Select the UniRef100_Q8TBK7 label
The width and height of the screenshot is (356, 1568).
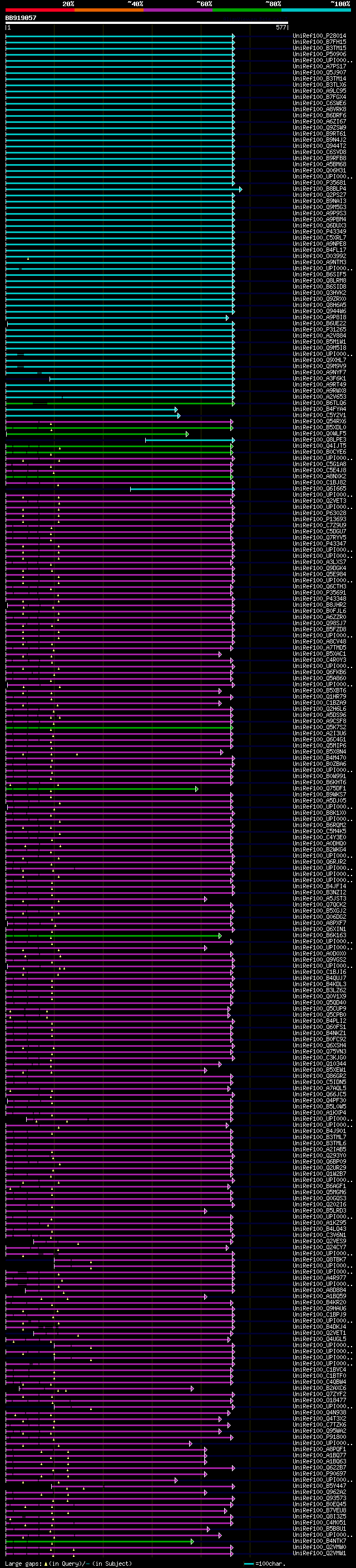click(x=319, y=1260)
